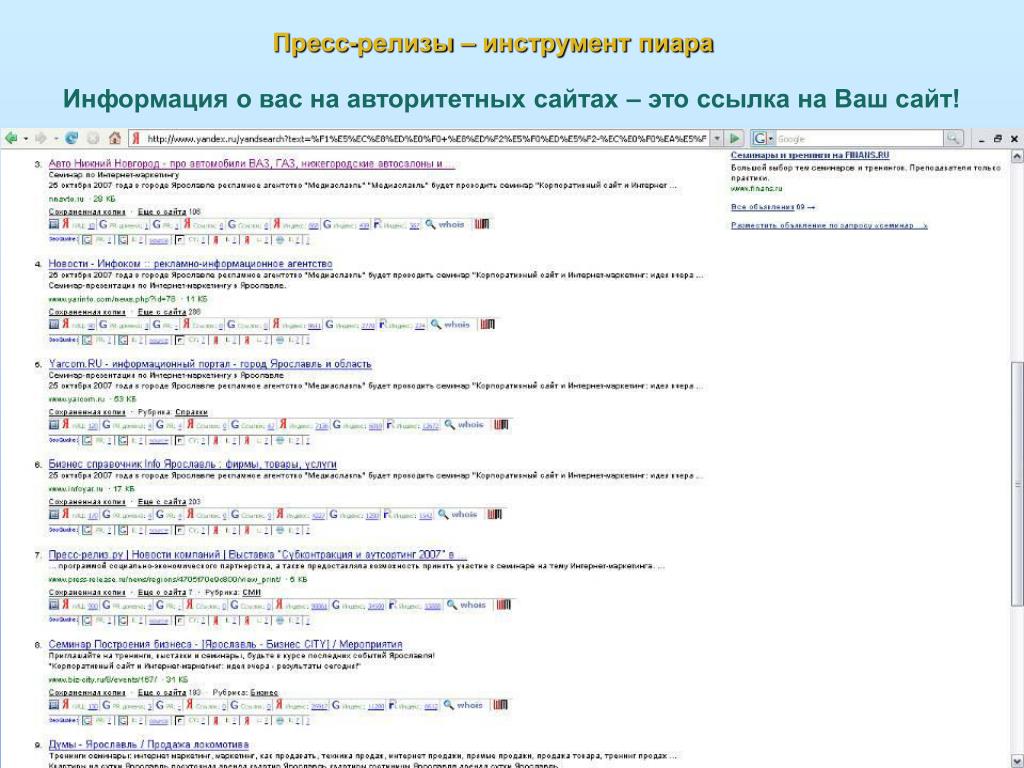Click barcode icon under Новости - Инфоком result
Screen dimensions: 1024x768
487,324
